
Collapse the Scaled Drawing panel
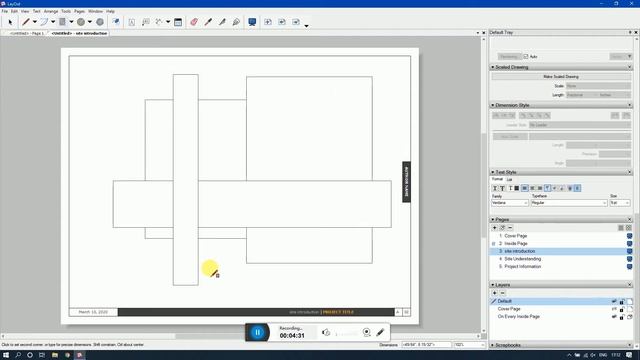[493, 67]
